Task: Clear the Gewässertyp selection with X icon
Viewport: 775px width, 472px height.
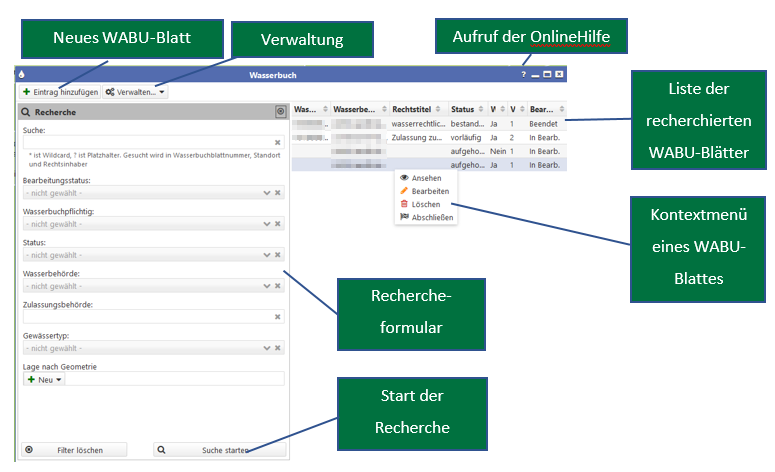Action: pos(278,348)
